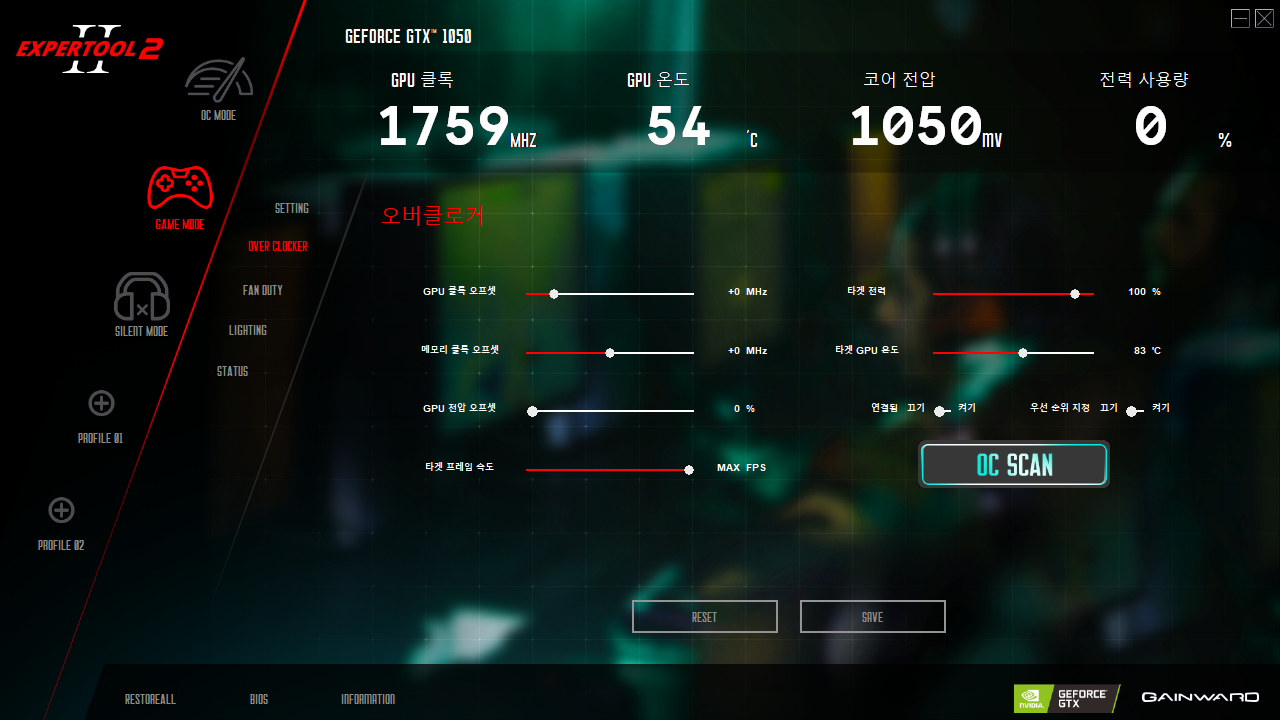Click the GPU 클록 오프셋 slider handle
Viewport: 1280px width, 720px height.
(x=554, y=294)
